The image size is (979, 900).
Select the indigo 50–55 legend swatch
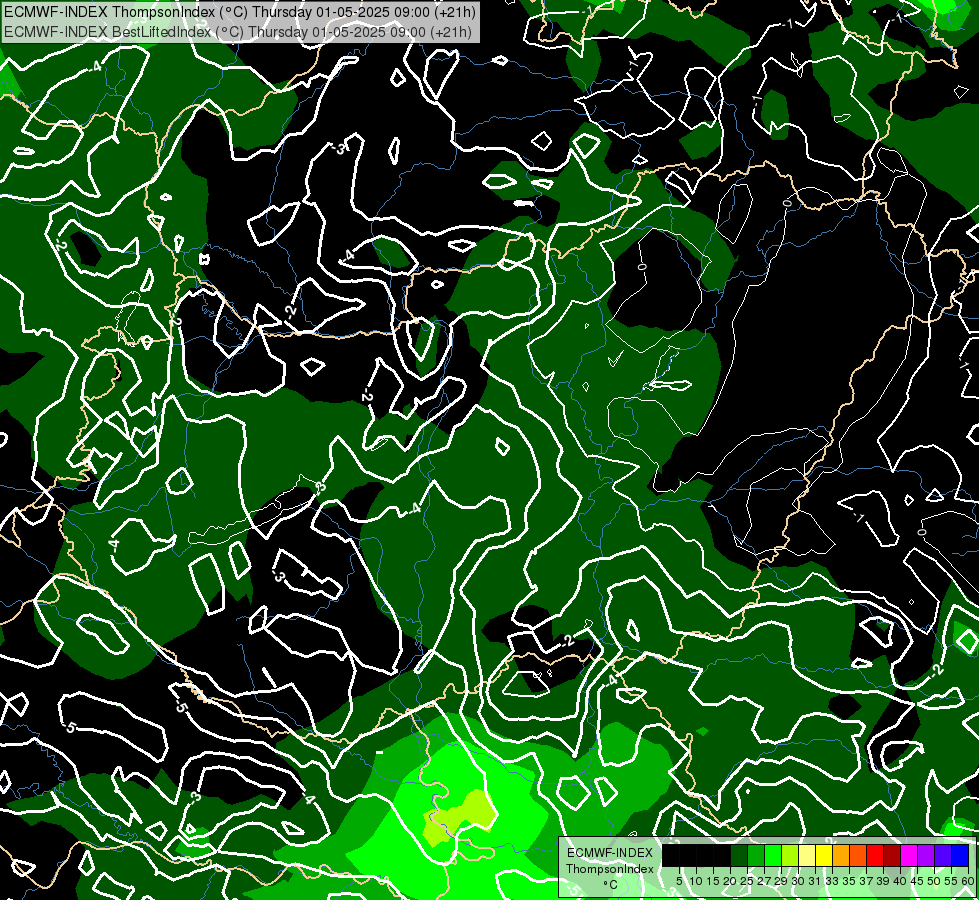(x=943, y=855)
